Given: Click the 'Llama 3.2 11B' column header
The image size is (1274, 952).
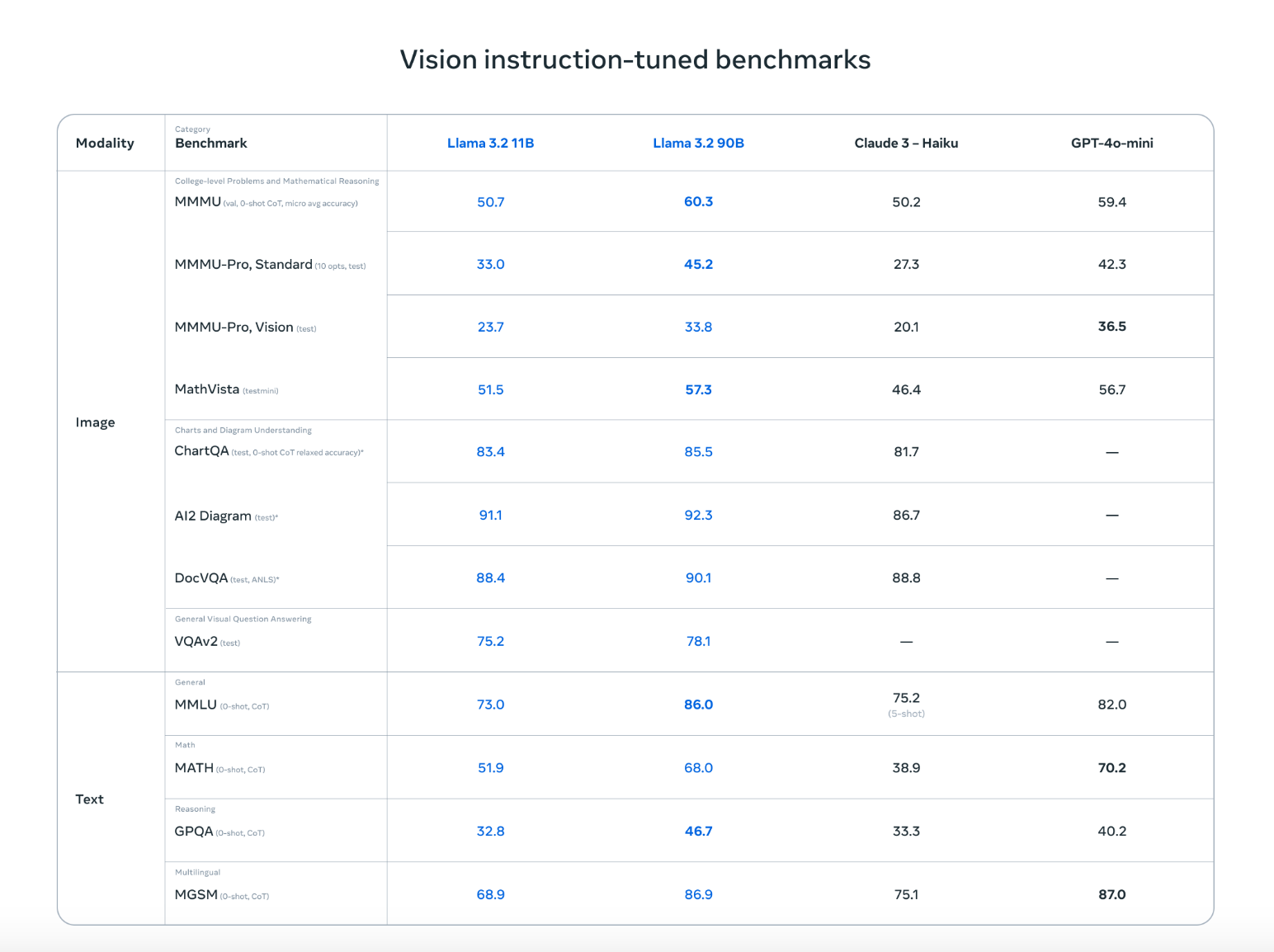Looking at the screenshot, I should point(490,143).
